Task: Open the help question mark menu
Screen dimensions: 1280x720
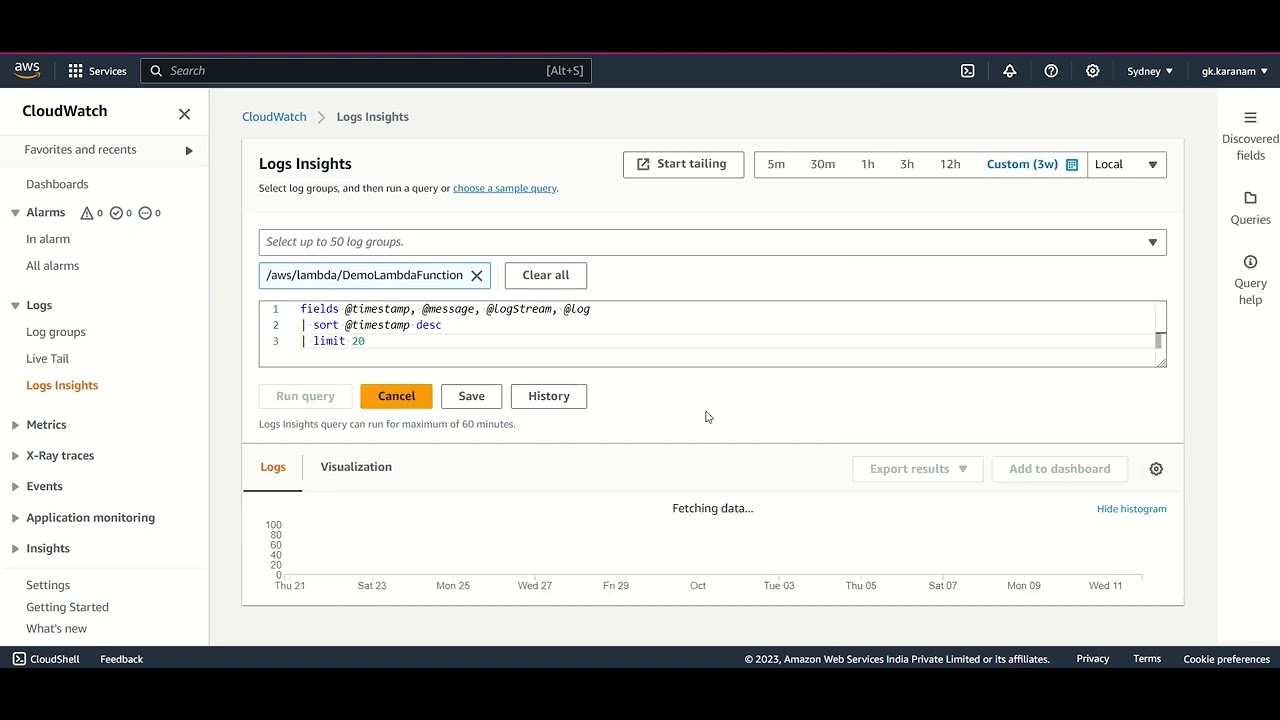Action: 1051,71
